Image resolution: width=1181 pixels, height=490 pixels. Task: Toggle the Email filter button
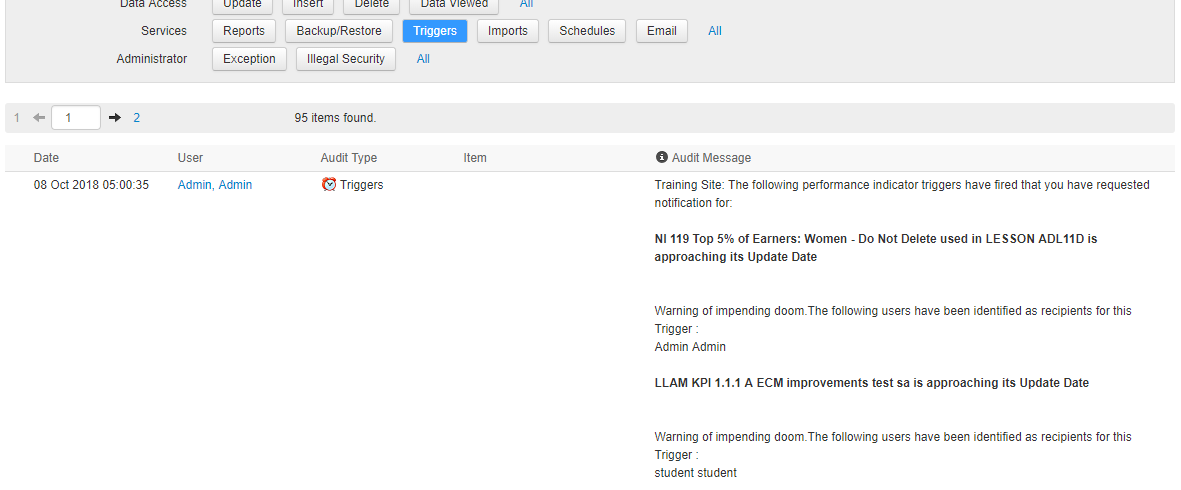pyautogui.click(x=661, y=31)
